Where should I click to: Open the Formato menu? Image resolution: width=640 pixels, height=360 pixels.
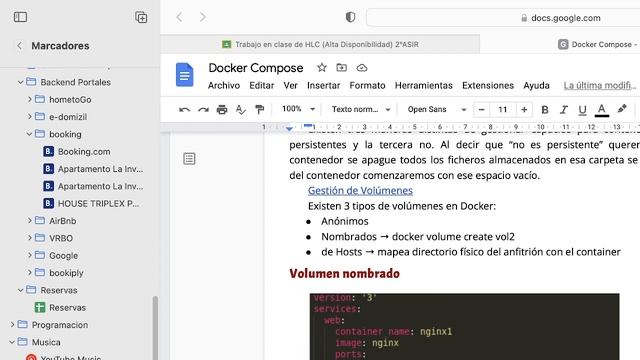[367, 85]
